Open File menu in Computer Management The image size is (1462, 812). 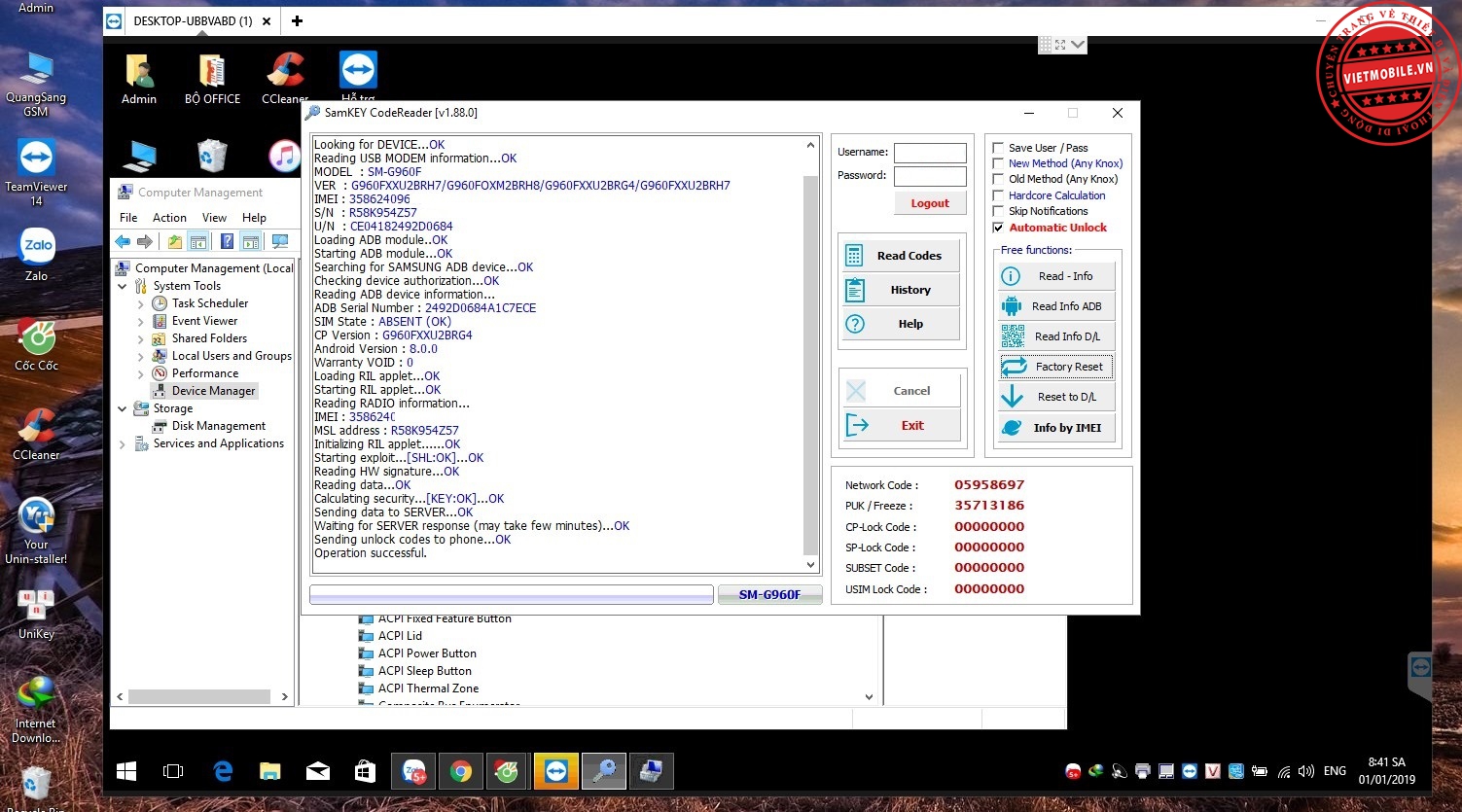[128, 218]
